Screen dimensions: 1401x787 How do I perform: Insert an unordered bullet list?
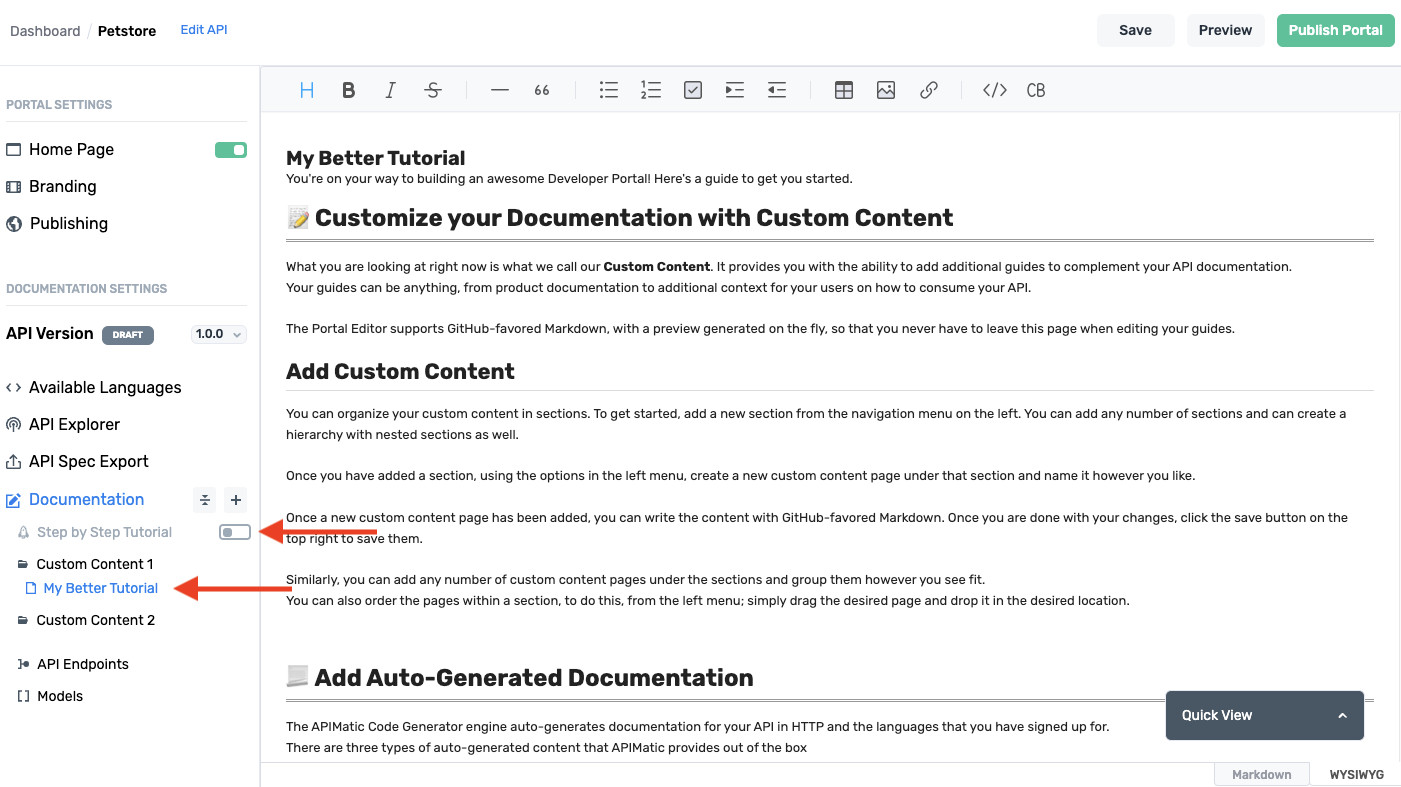coord(609,90)
